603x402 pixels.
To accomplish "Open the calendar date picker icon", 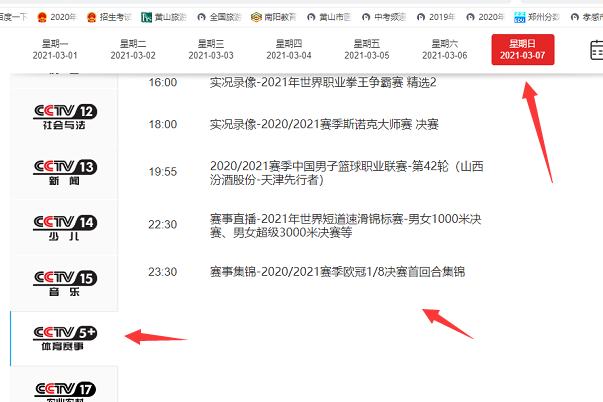I will click(x=596, y=50).
